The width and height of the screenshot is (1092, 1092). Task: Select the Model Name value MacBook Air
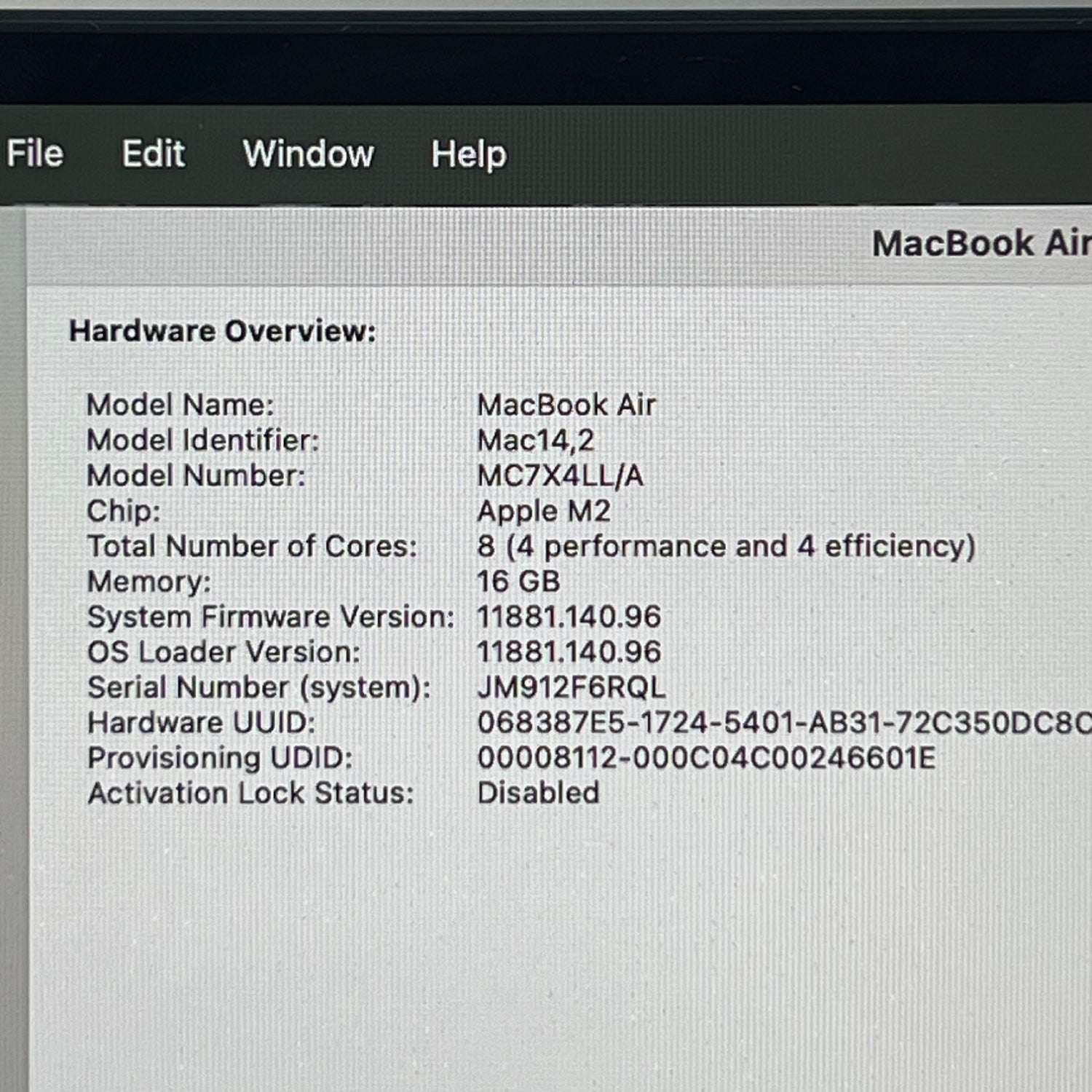point(566,405)
